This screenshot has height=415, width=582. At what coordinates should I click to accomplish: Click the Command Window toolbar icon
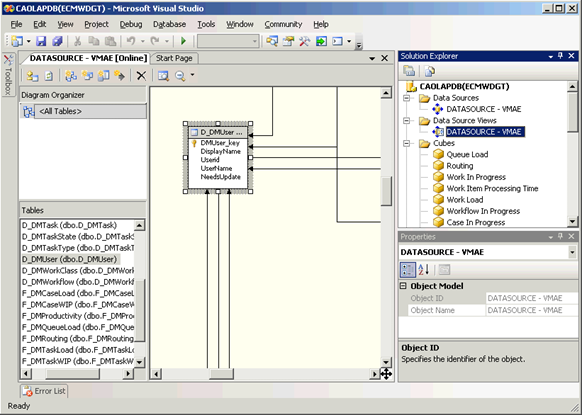click(x=337, y=41)
